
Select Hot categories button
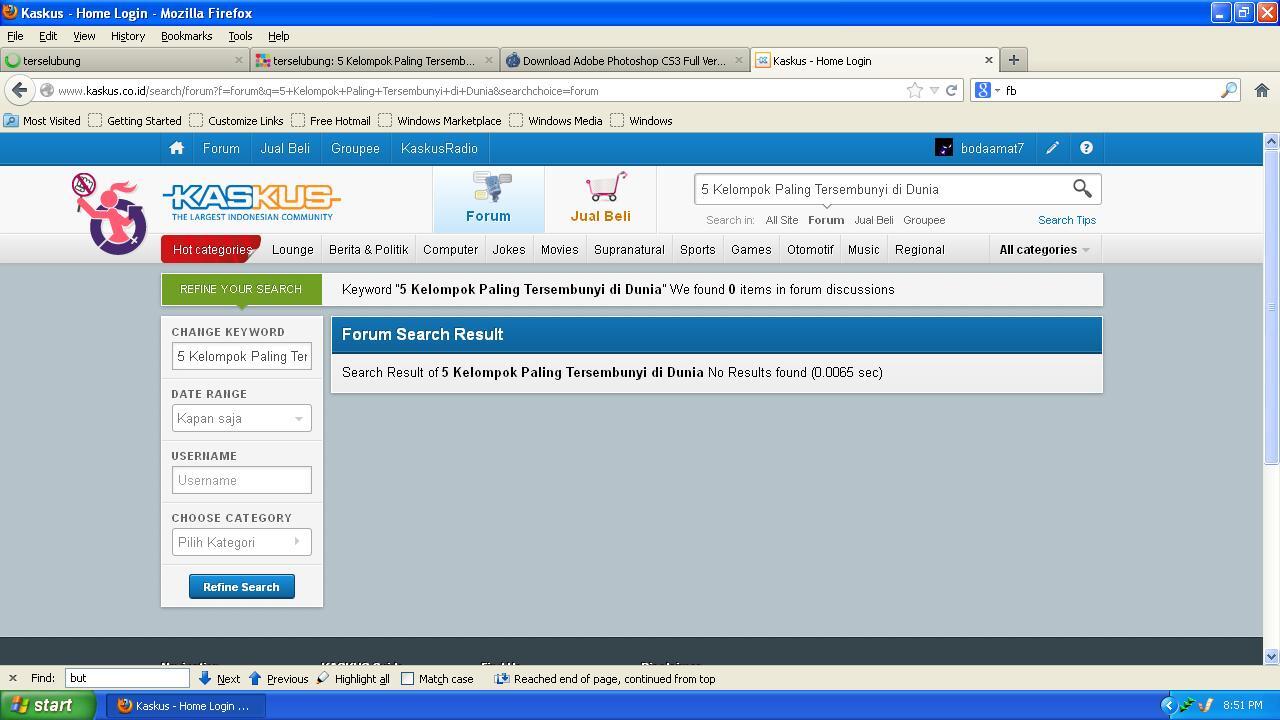(x=211, y=249)
